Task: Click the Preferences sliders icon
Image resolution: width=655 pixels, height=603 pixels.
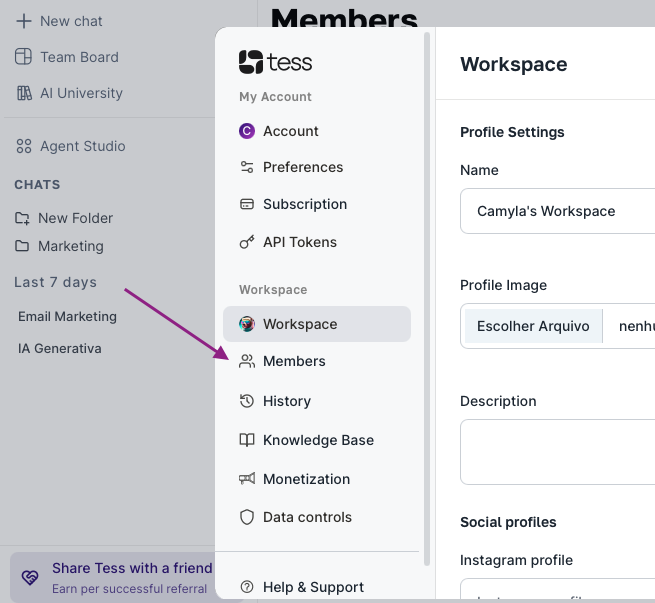Action: click(247, 167)
